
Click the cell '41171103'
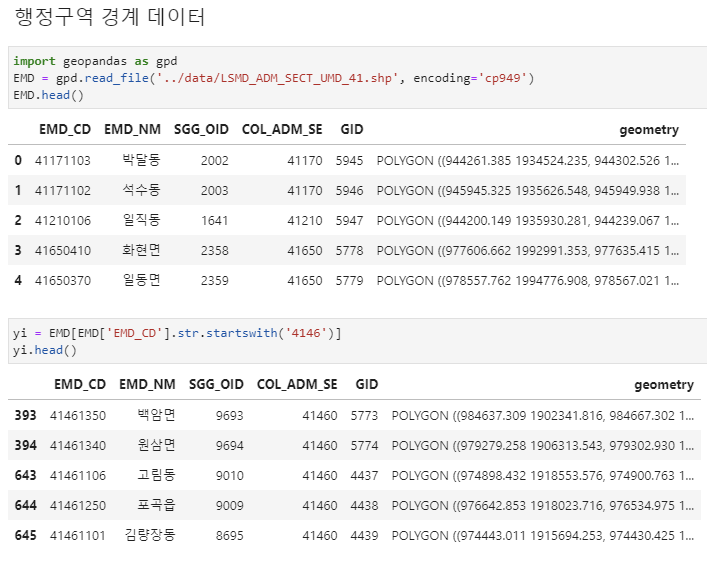pos(63,161)
